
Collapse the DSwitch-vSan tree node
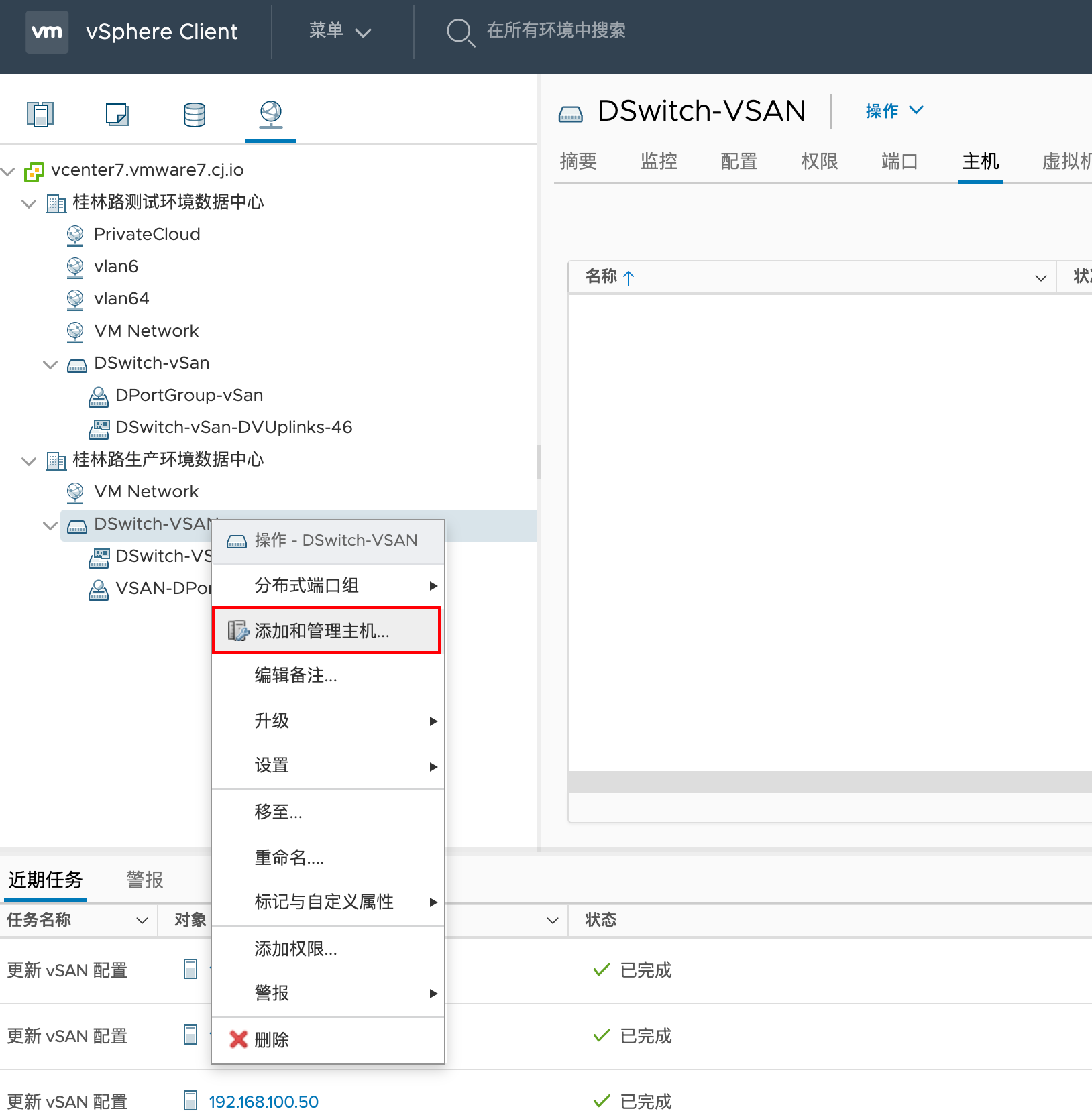click(50, 364)
